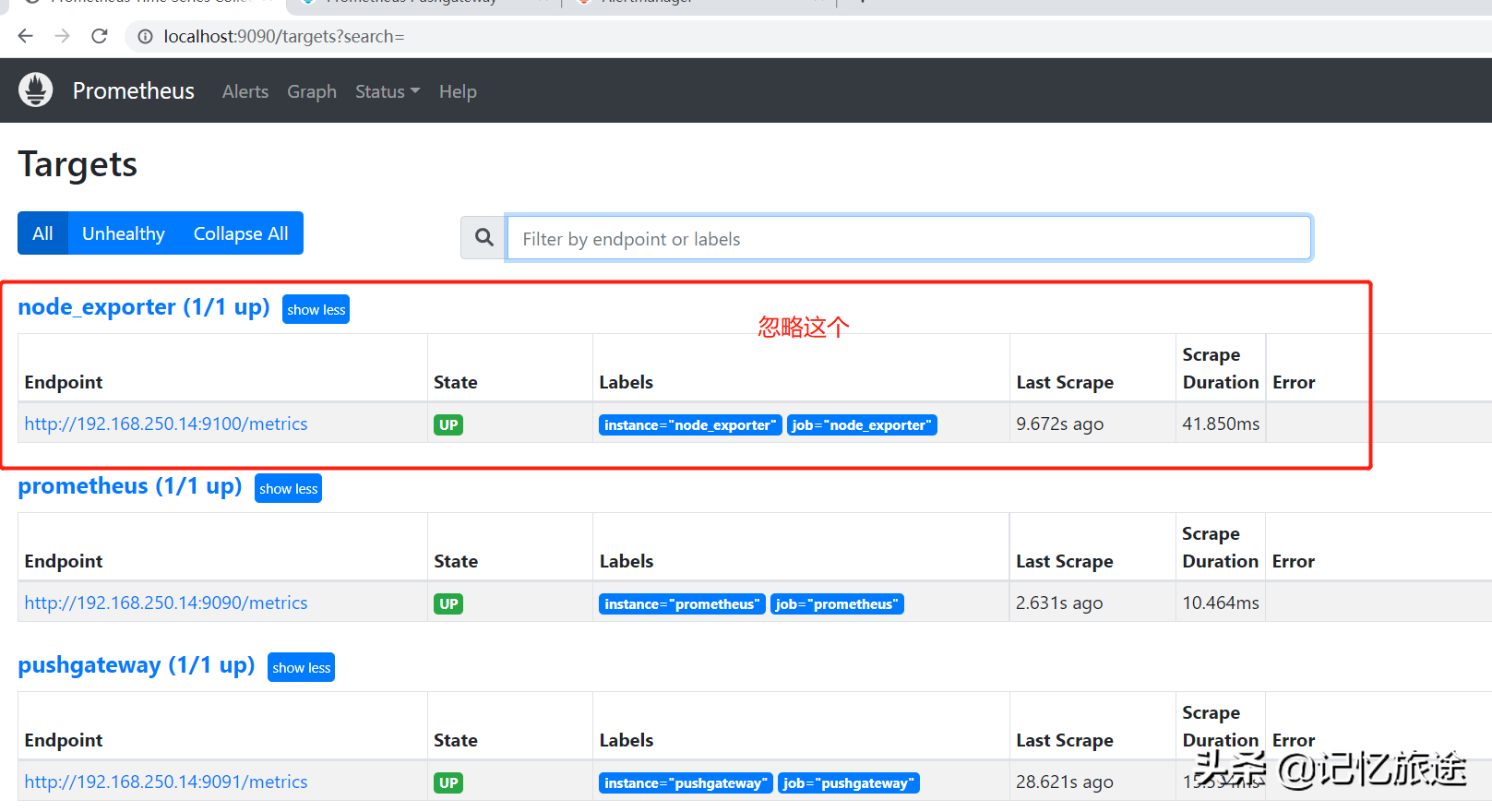Click prometheus table State header
The height and width of the screenshot is (812, 1492).
tap(456, 561)
